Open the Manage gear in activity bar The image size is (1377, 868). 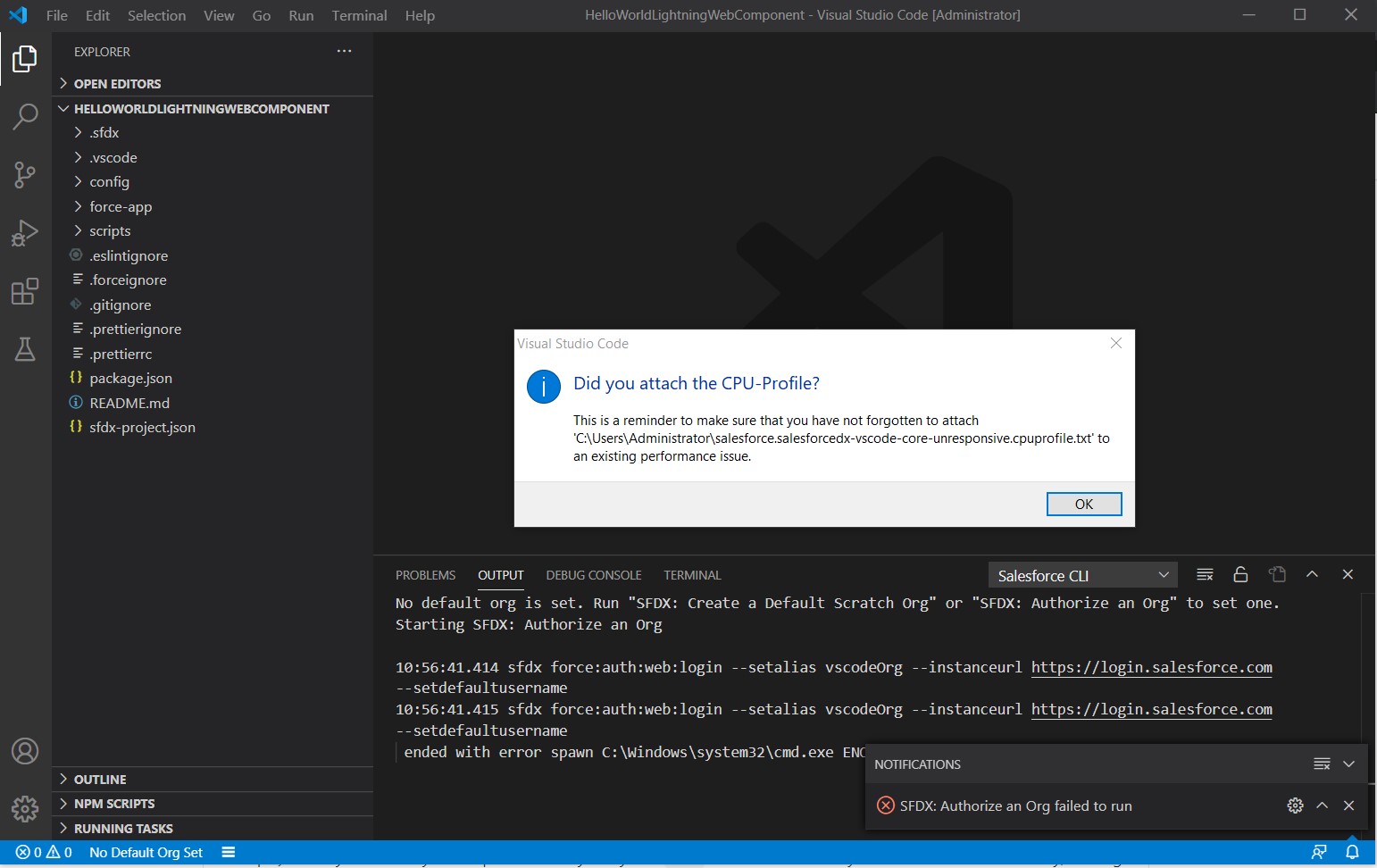tap(24, 809)
